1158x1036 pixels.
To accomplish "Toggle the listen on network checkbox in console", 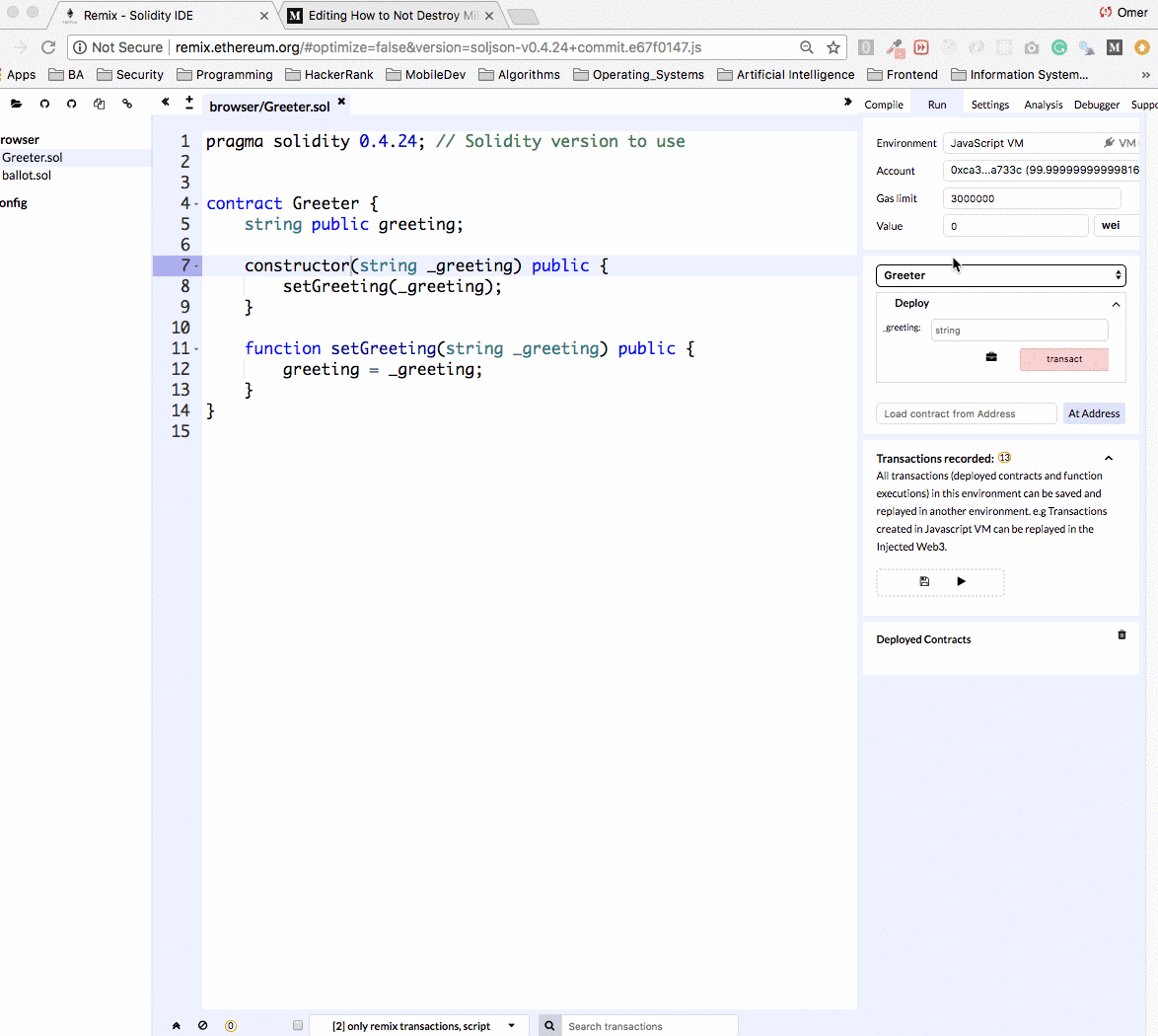I will coord(298,1025).
